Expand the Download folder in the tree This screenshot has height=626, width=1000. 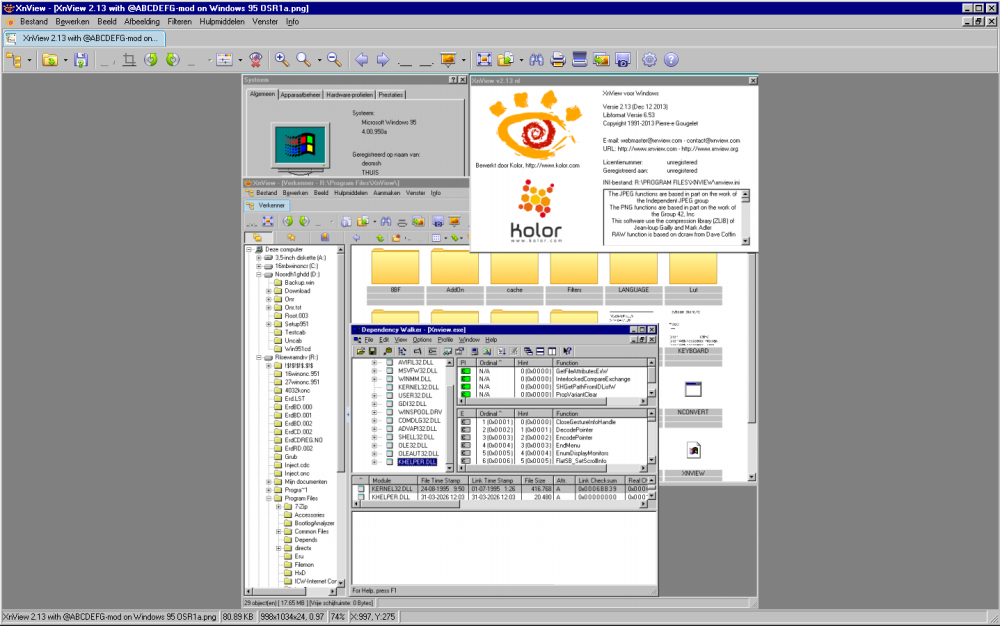(x=268, y=291)
